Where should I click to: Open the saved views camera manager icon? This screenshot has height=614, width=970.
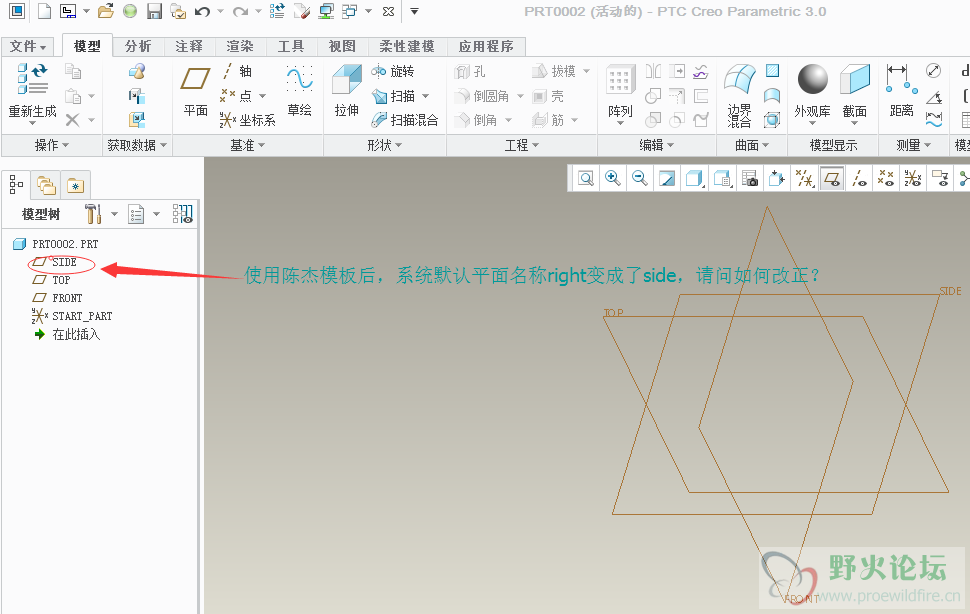coord(750,179)
